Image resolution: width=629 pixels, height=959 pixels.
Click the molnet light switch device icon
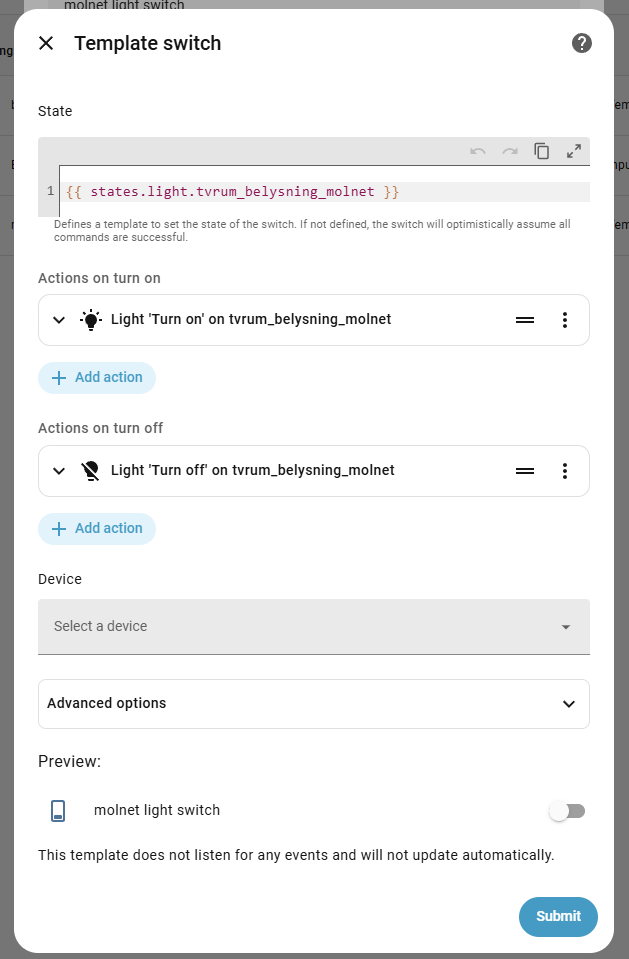(58, 811)
